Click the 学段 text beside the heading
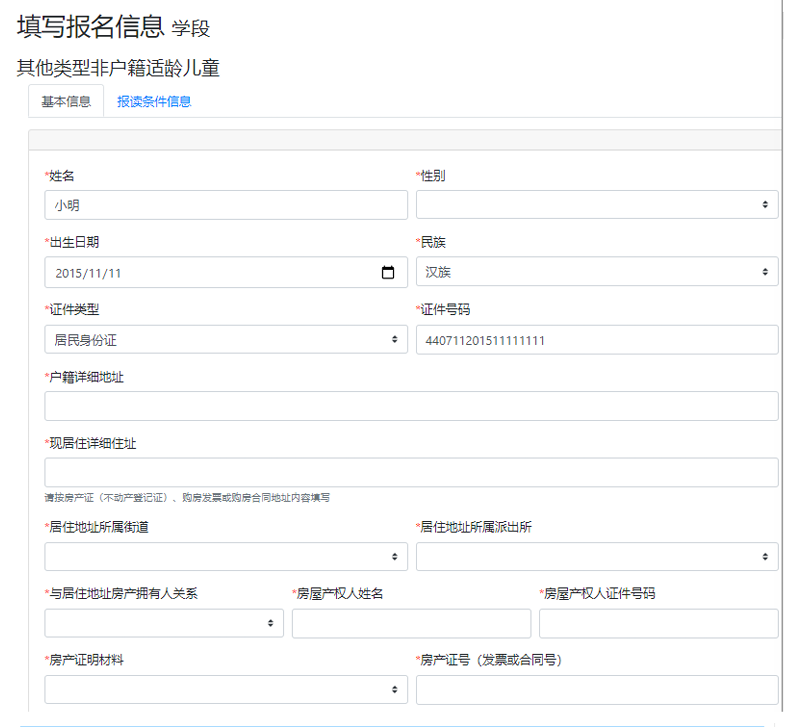Image resolution: width=796 pixels, height=727 pixels. click(191, 28)
